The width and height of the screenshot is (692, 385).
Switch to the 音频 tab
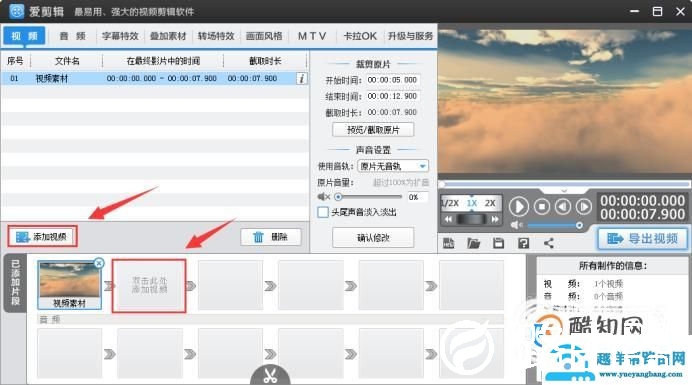pos(72,36)
